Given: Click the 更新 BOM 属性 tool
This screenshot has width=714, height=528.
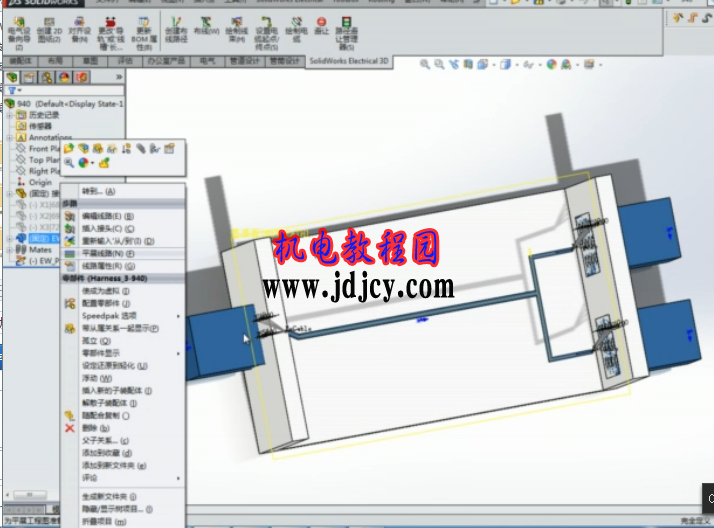Looking at the screenshot, I should (x=144, y=33).
